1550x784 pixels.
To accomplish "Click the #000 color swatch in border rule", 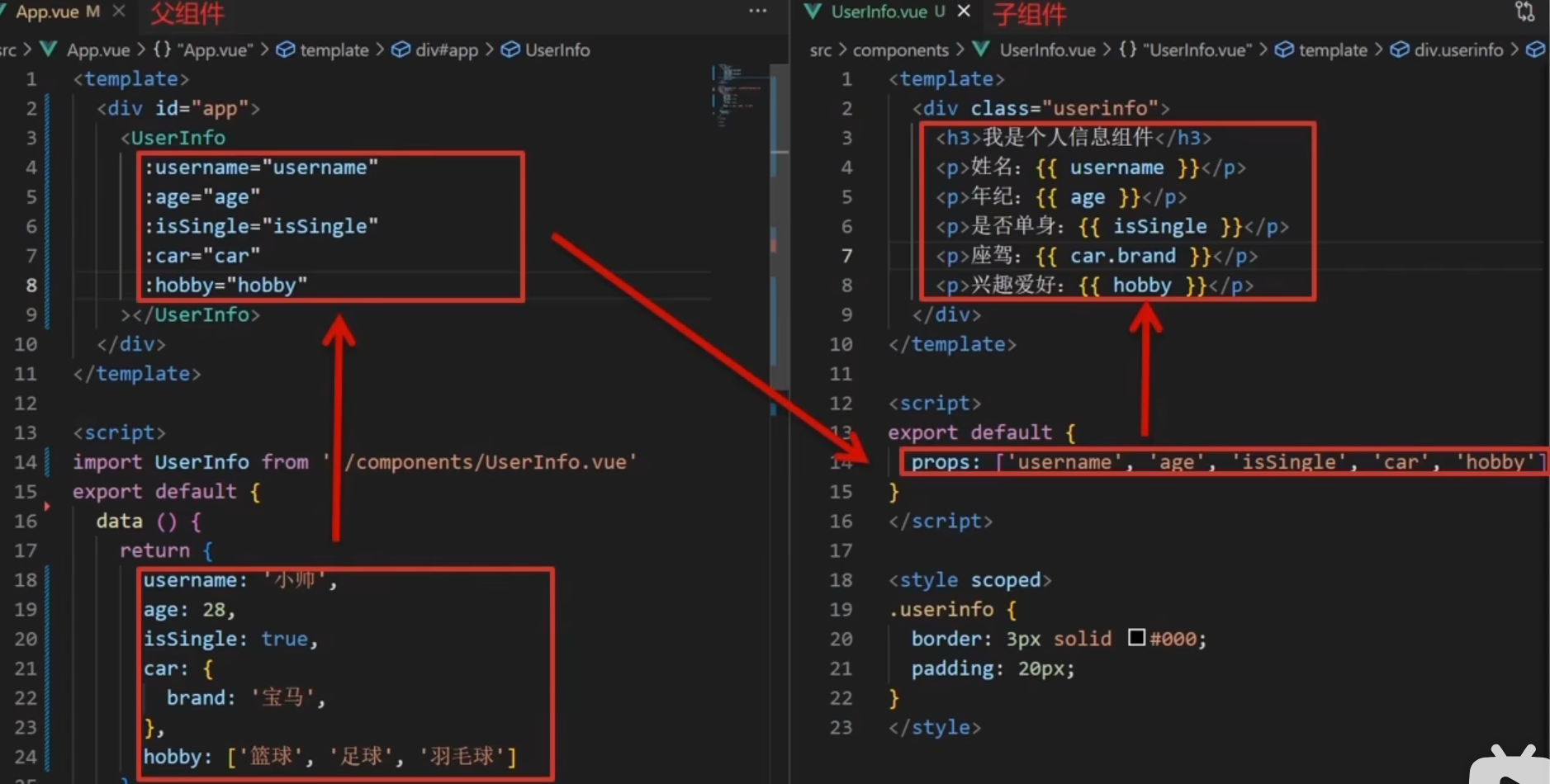I will [1136, 637].
